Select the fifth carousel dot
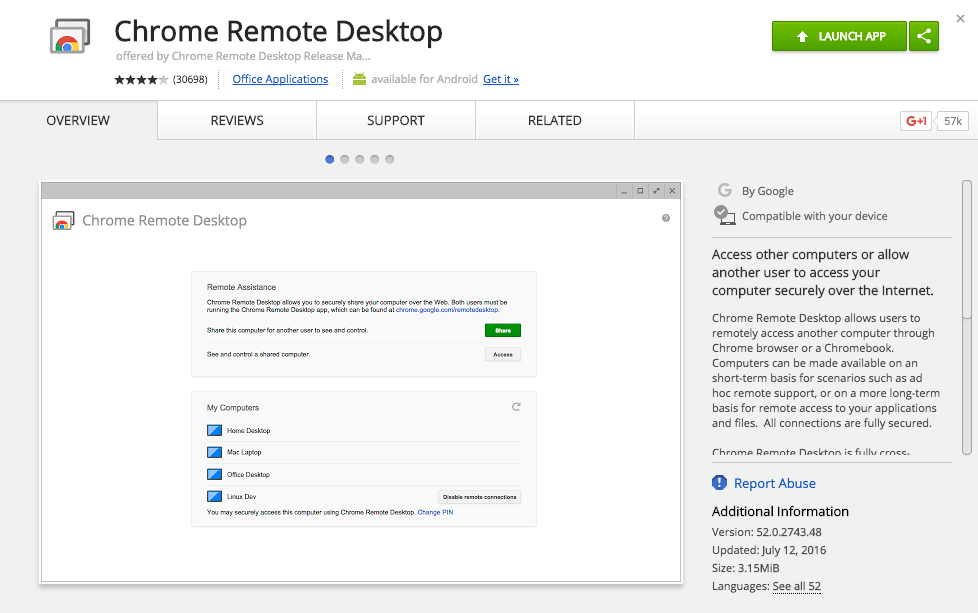The width and height of the screenshot is (978, 613). [389, 159]
